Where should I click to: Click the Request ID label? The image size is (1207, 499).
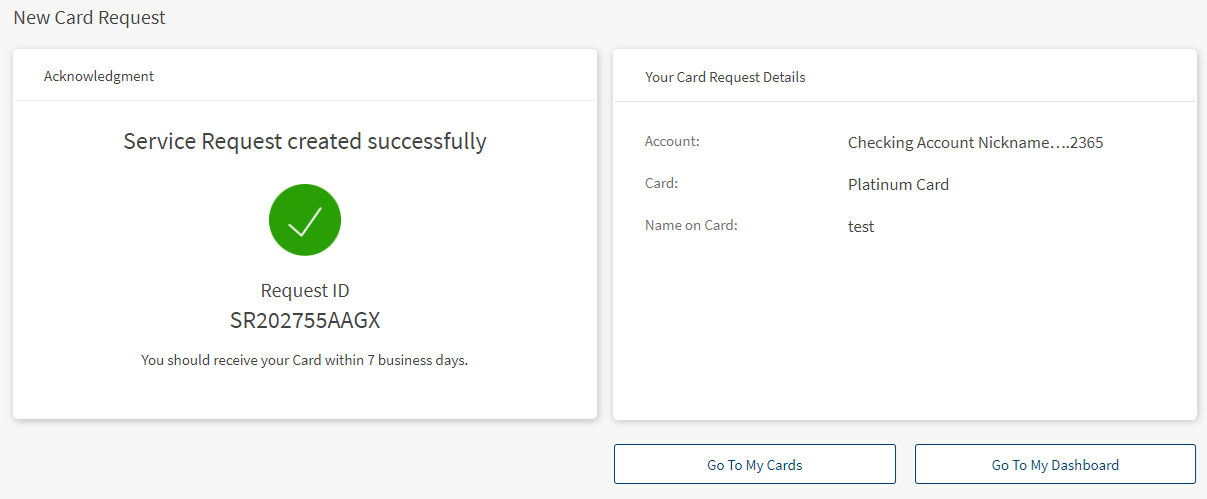point(305,291)
